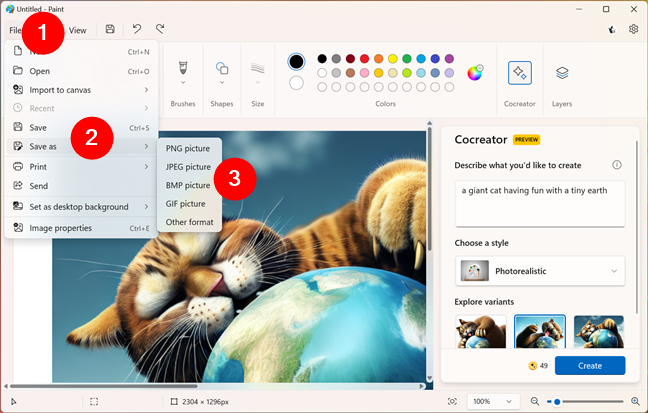
Task: Click the info icon beside describe prompt
Action: [x=617, y=165]
